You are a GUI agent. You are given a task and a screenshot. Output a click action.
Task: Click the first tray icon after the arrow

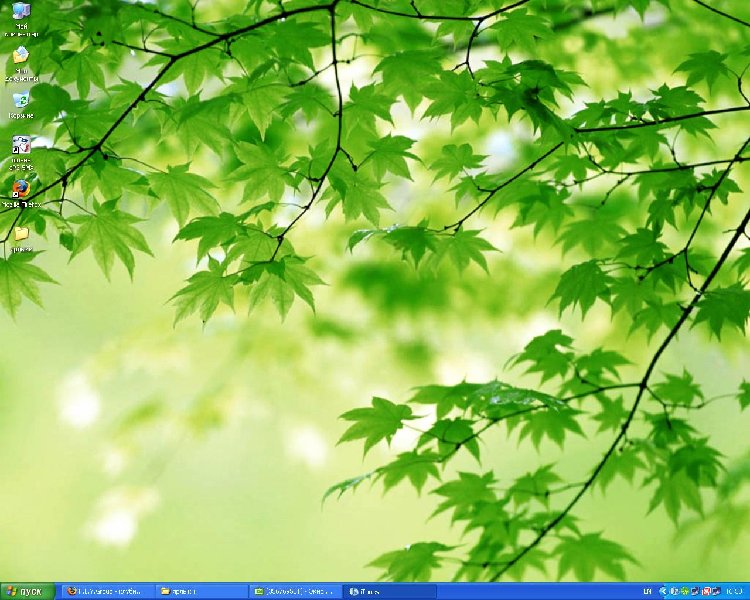[x=675, y=591]
